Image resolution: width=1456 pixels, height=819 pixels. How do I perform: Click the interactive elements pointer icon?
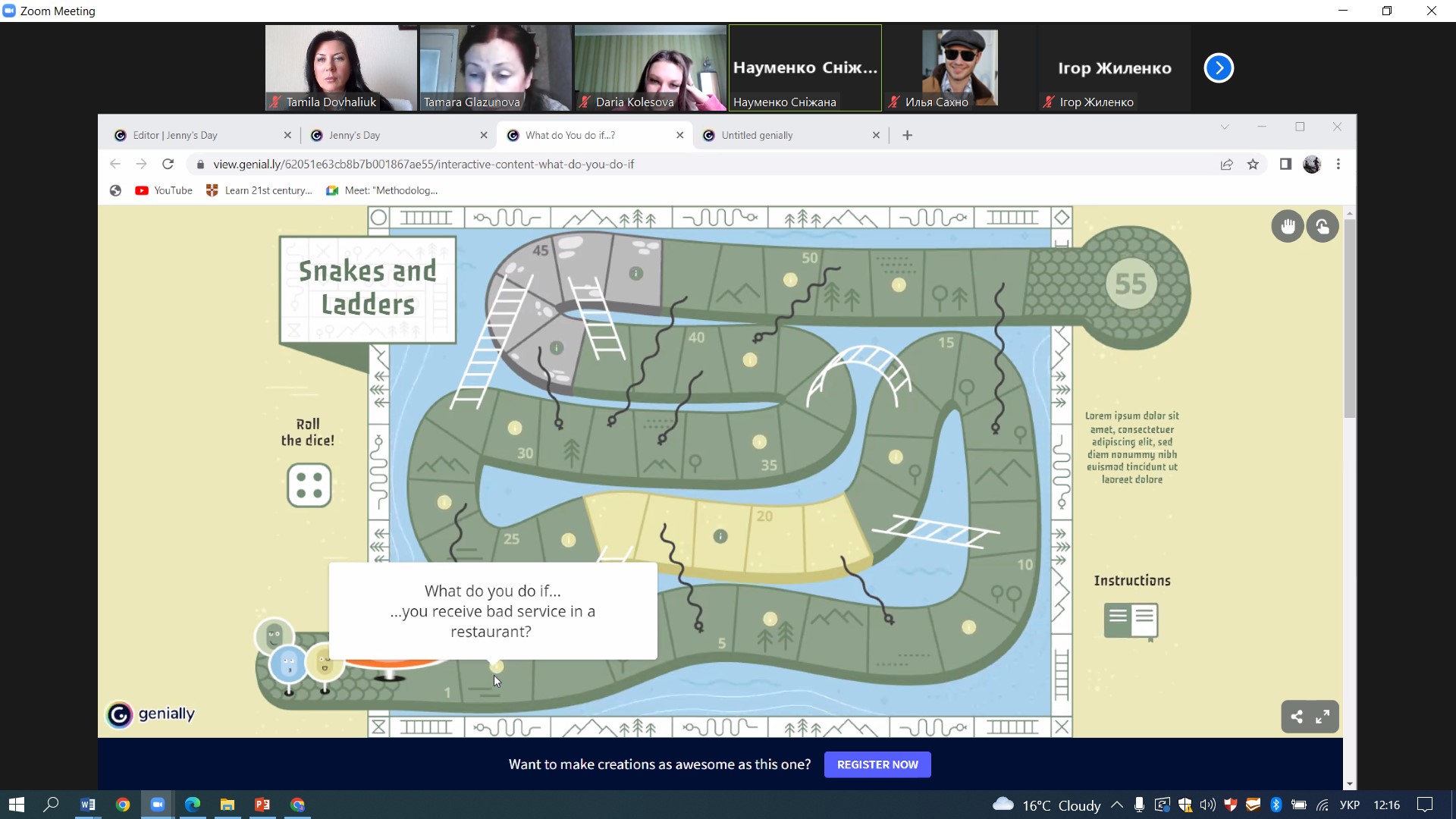(1323, 226)
